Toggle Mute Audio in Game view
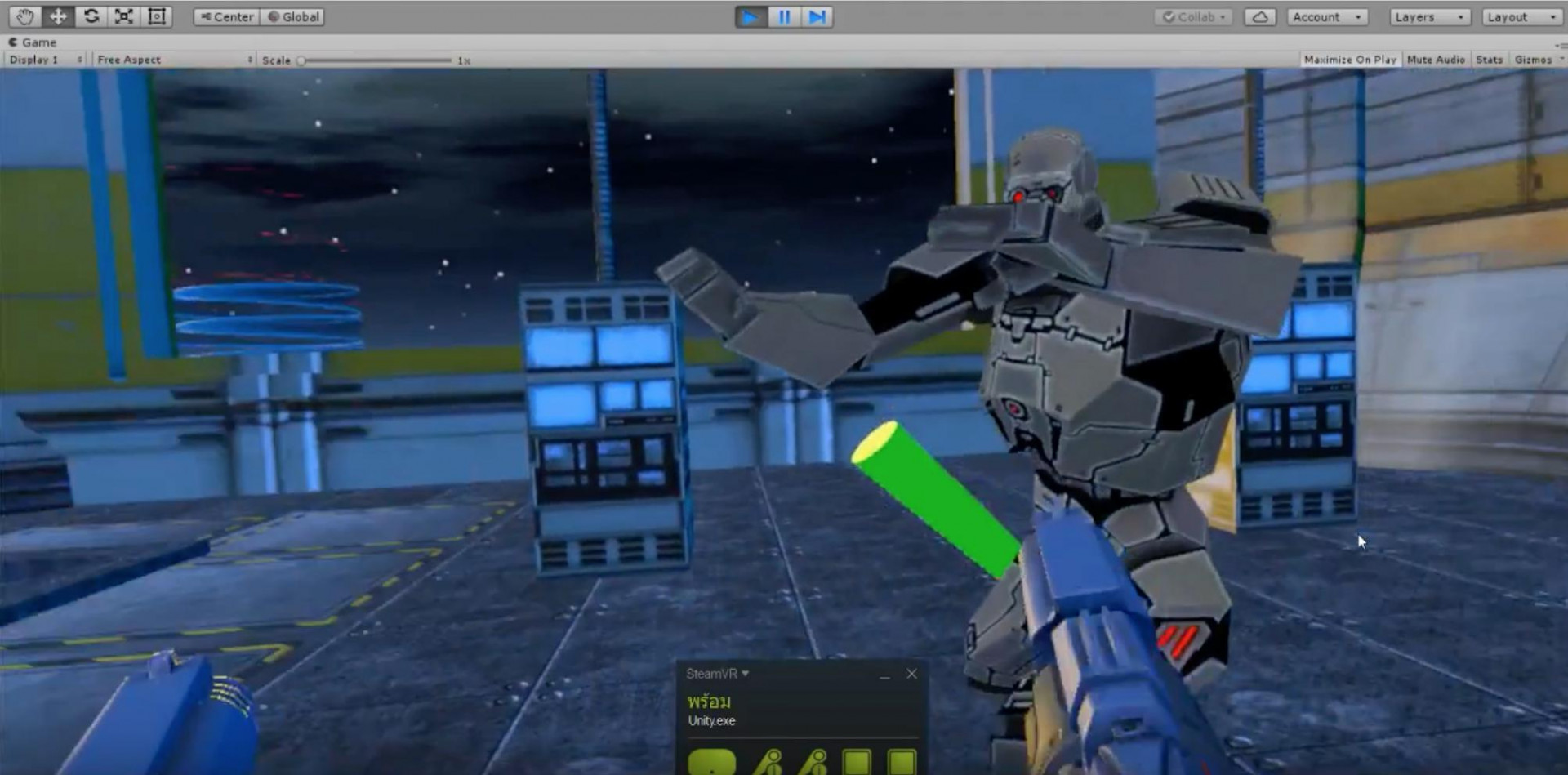The height and width of the screenshot is (775, 1568). tap(1436, 60)
